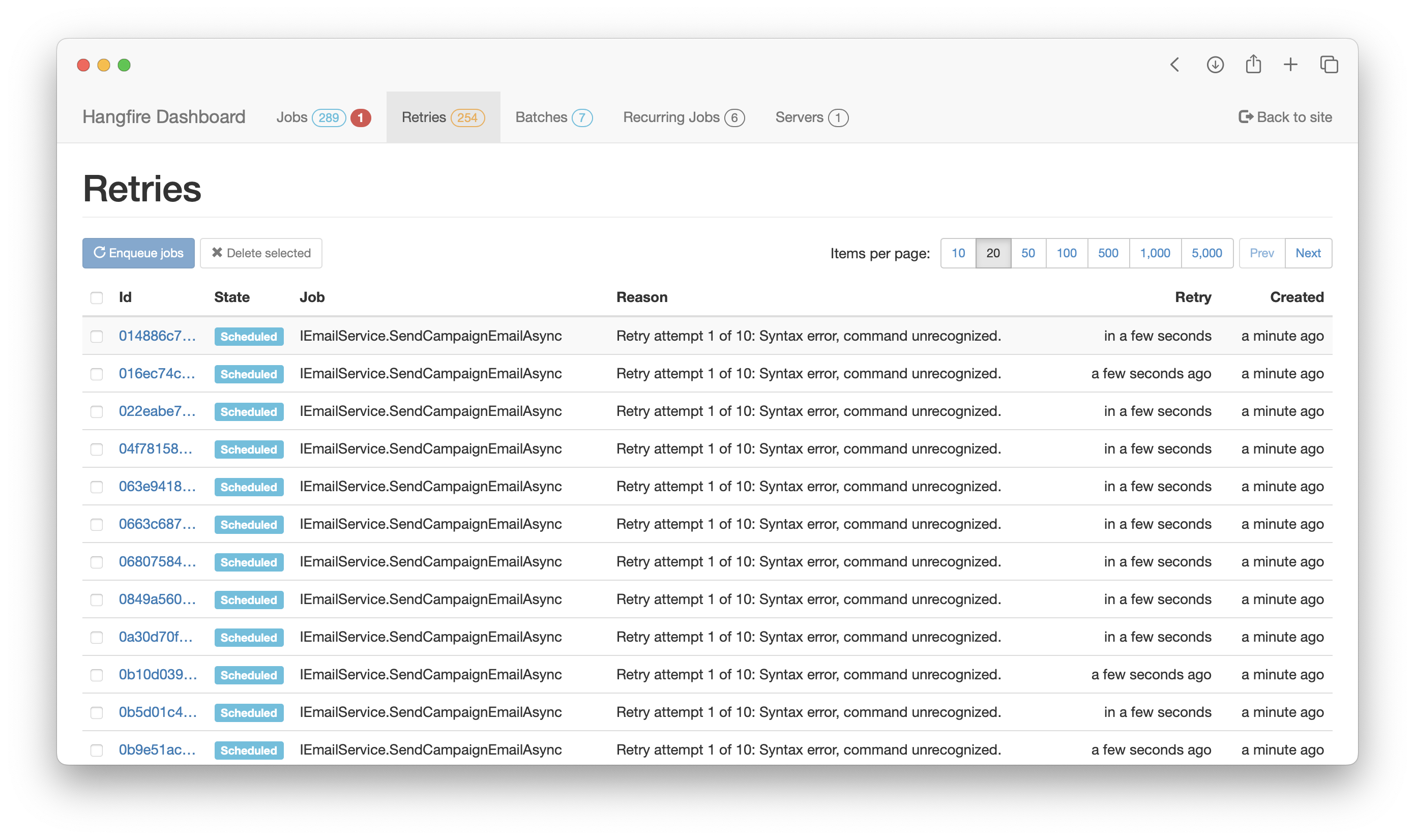Open a new tab with plus icon
The height and width of the screenshot is (840, 1415).
pyautogui.click(x=1290, y=65)
